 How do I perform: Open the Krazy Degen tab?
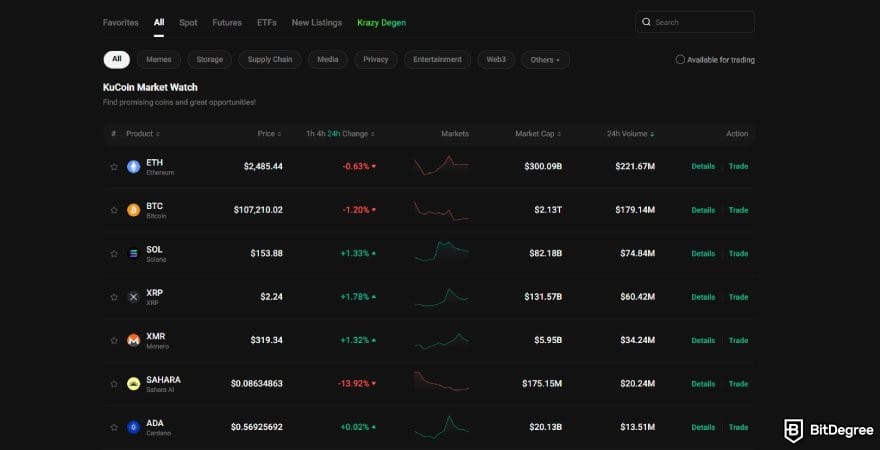coord(382,22)
